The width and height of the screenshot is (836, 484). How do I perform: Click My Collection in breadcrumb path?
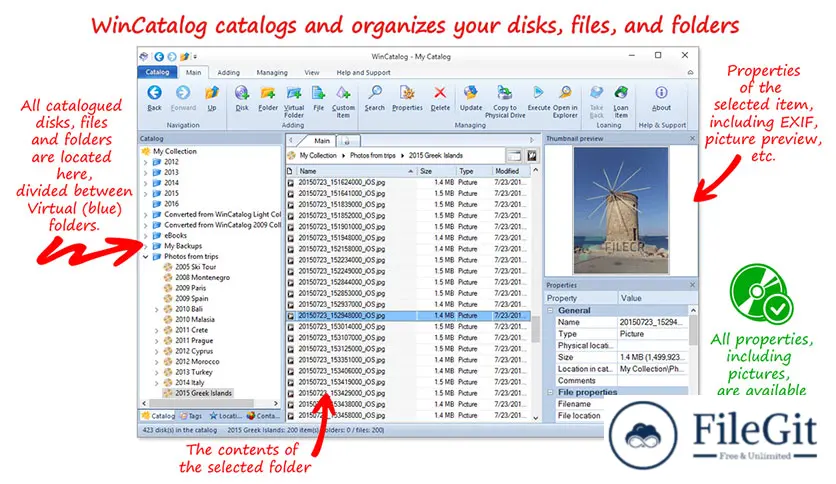318,156
